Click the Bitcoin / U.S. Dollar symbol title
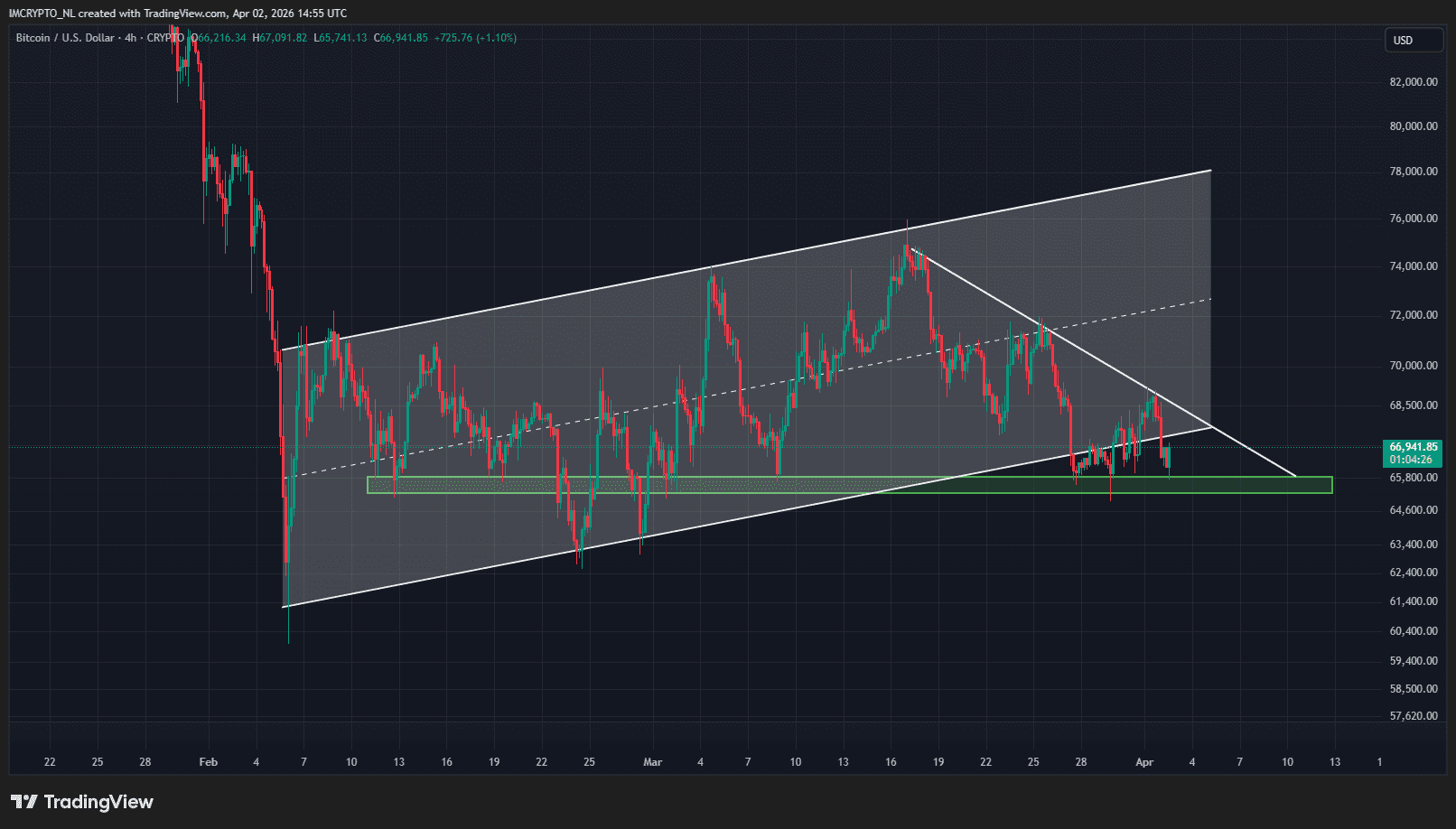Viewport: 1456px width, 829px height. click(65, 38)
